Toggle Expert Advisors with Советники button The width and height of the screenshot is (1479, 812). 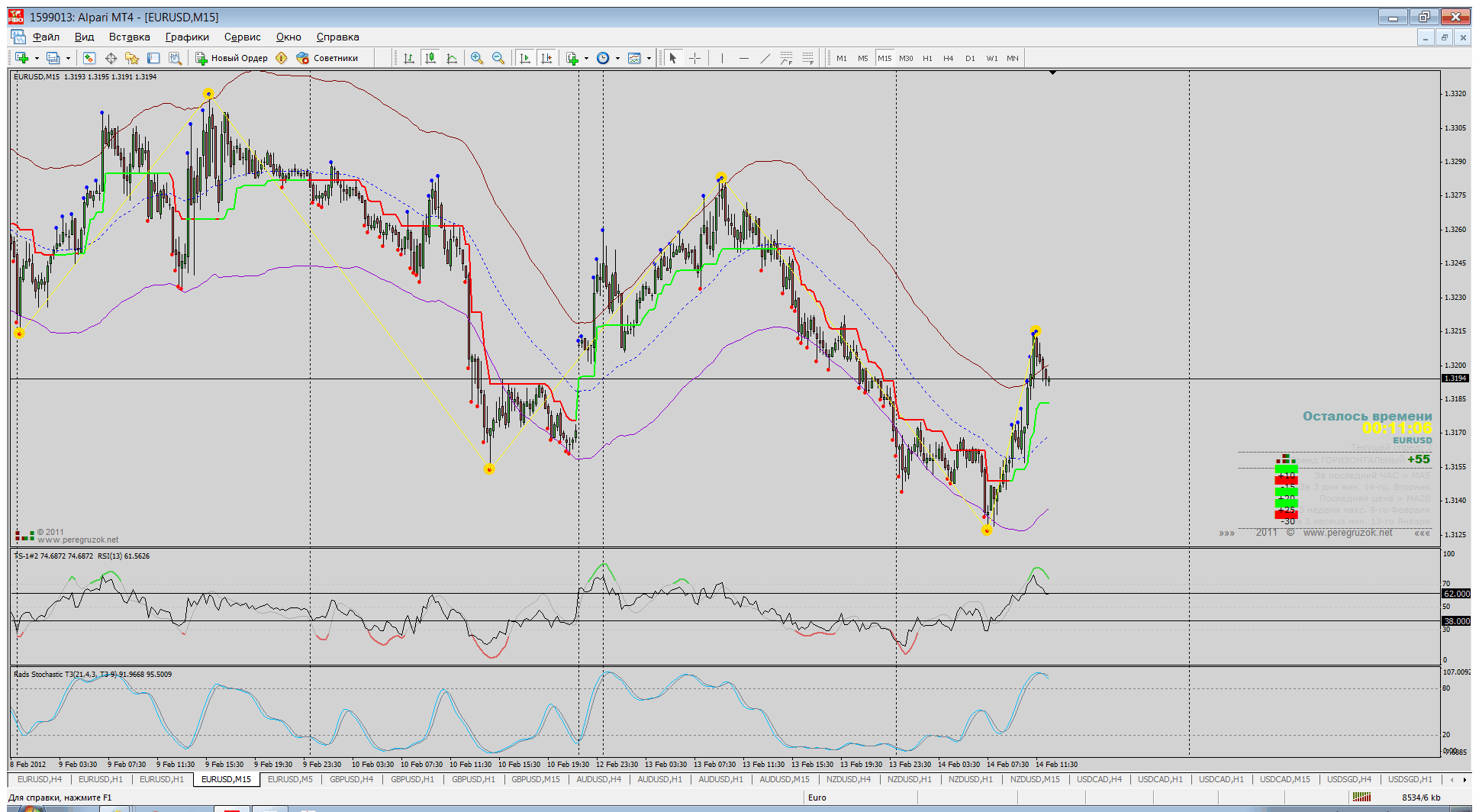(327, 58)
